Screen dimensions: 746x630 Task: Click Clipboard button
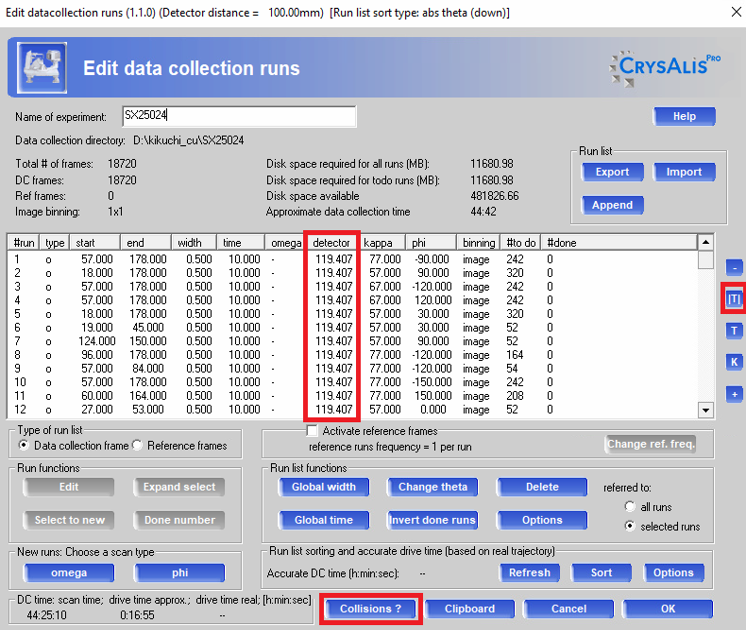470,609
